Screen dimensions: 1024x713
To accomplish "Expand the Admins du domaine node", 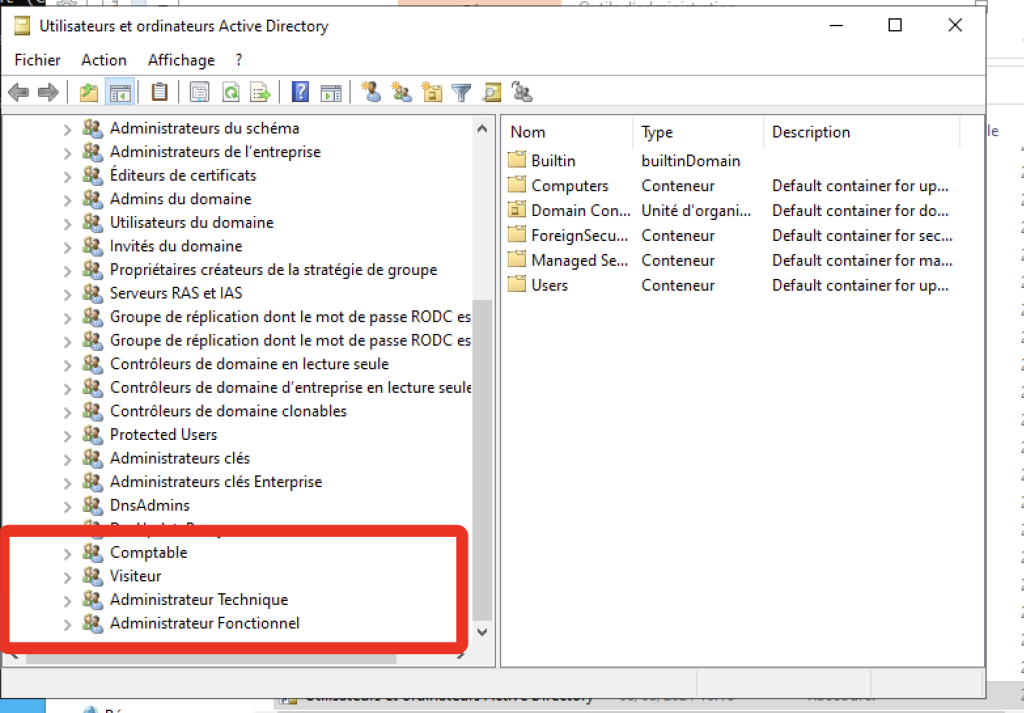I will (68, 199).
